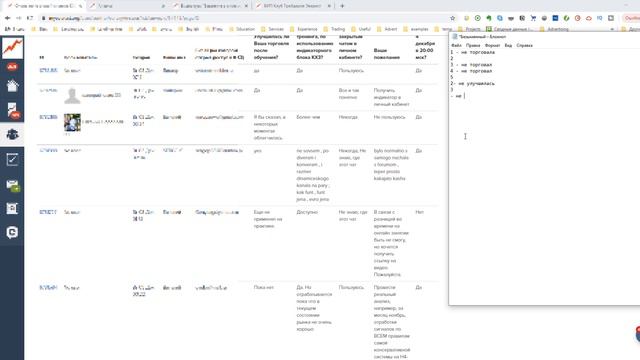Click the red chart logo in sidebar
Viewport: 640px width, 360px height.
(x=12, y=47)
